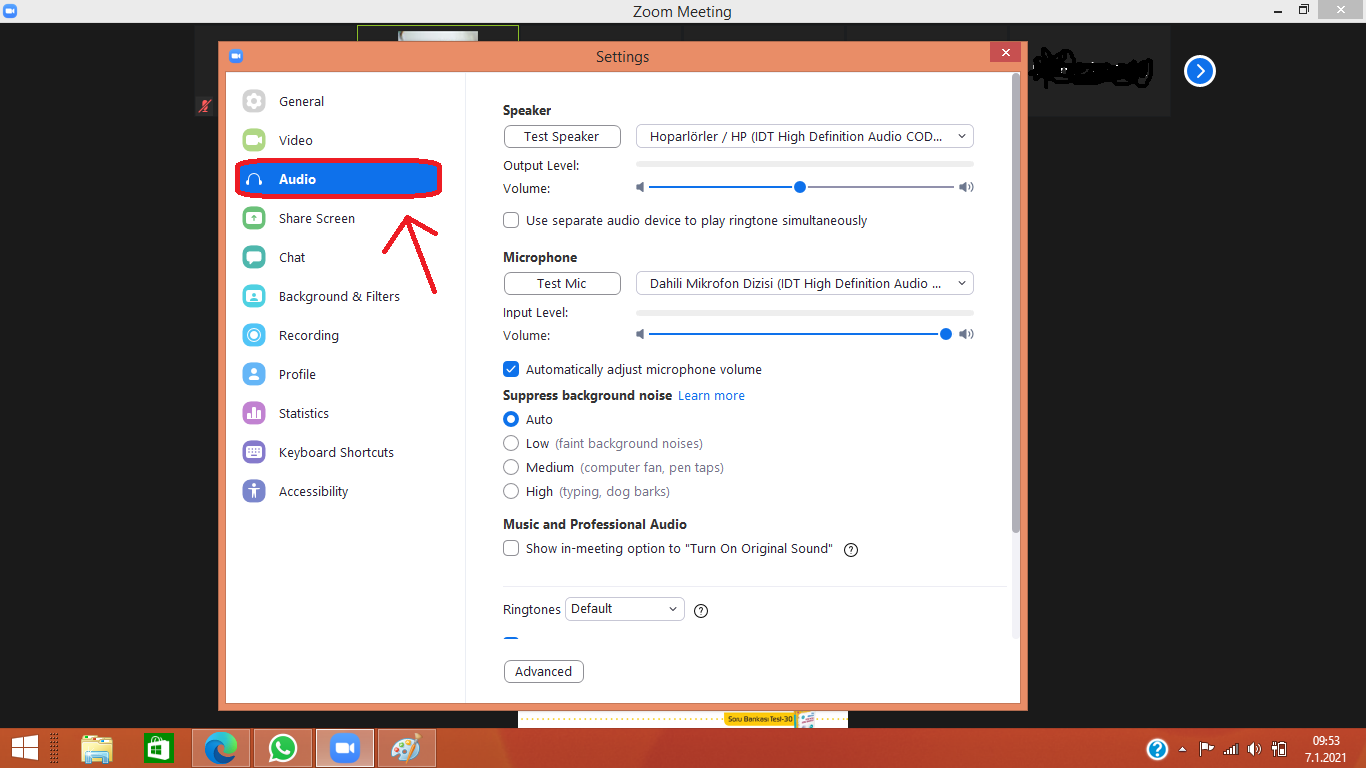The image size is (1366, 768).
Task: Open File Explorer from taskbar
Action: [x=97, y=748]
